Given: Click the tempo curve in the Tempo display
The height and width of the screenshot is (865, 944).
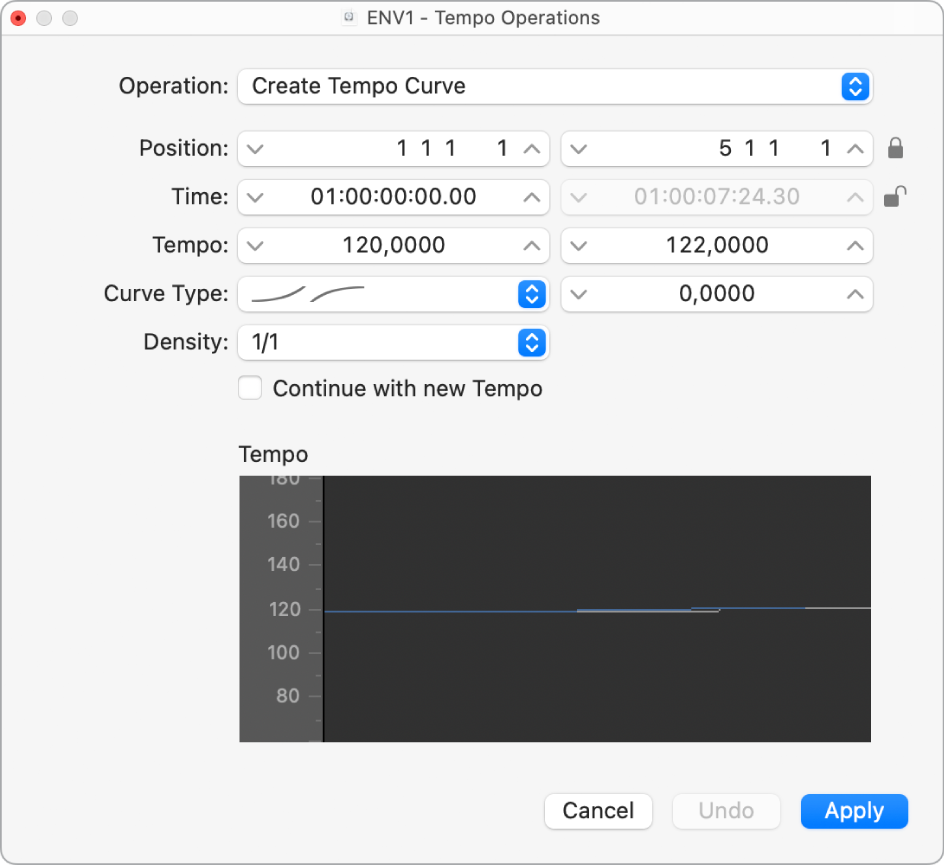Looking at the screenshot, I should (550, 610).
